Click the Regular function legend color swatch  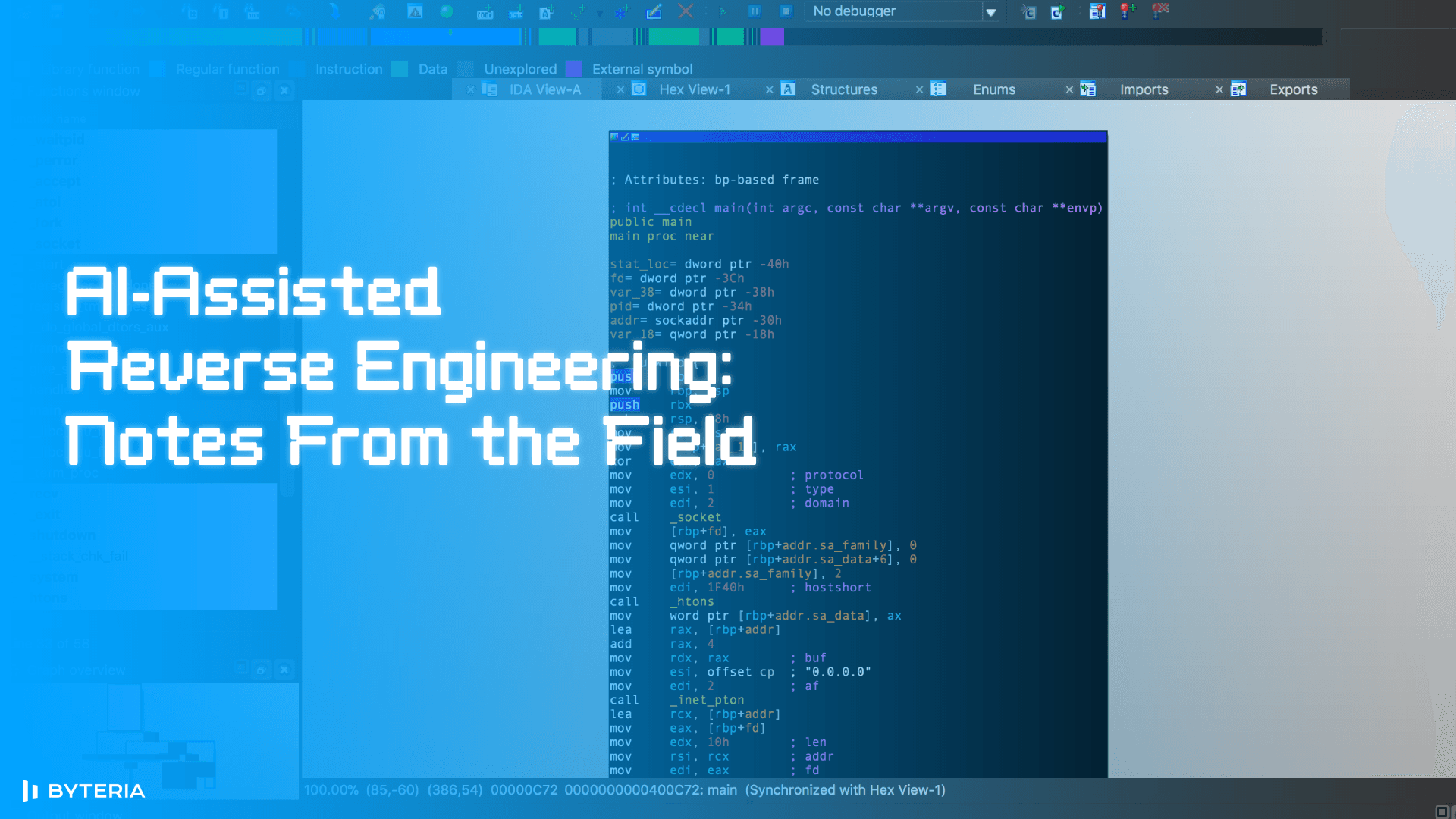coord(158,69)
